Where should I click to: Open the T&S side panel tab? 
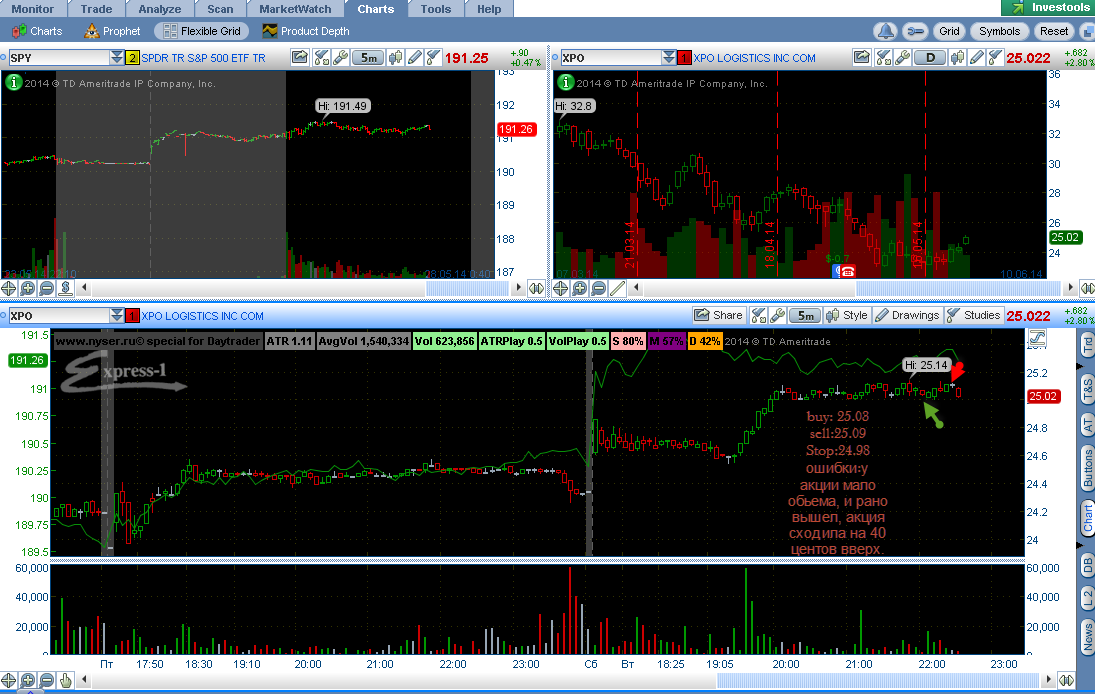tap(1087, 389)
